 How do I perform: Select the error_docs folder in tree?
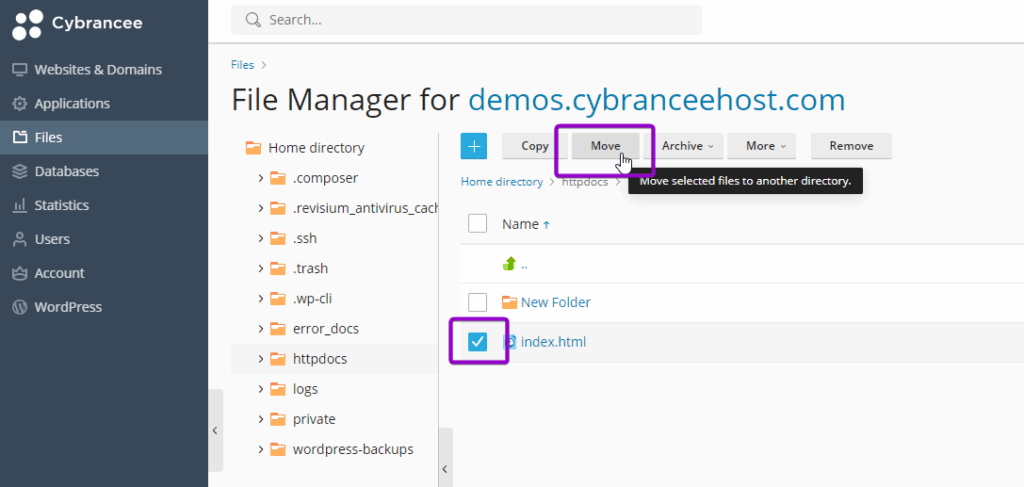pos(326,328)
